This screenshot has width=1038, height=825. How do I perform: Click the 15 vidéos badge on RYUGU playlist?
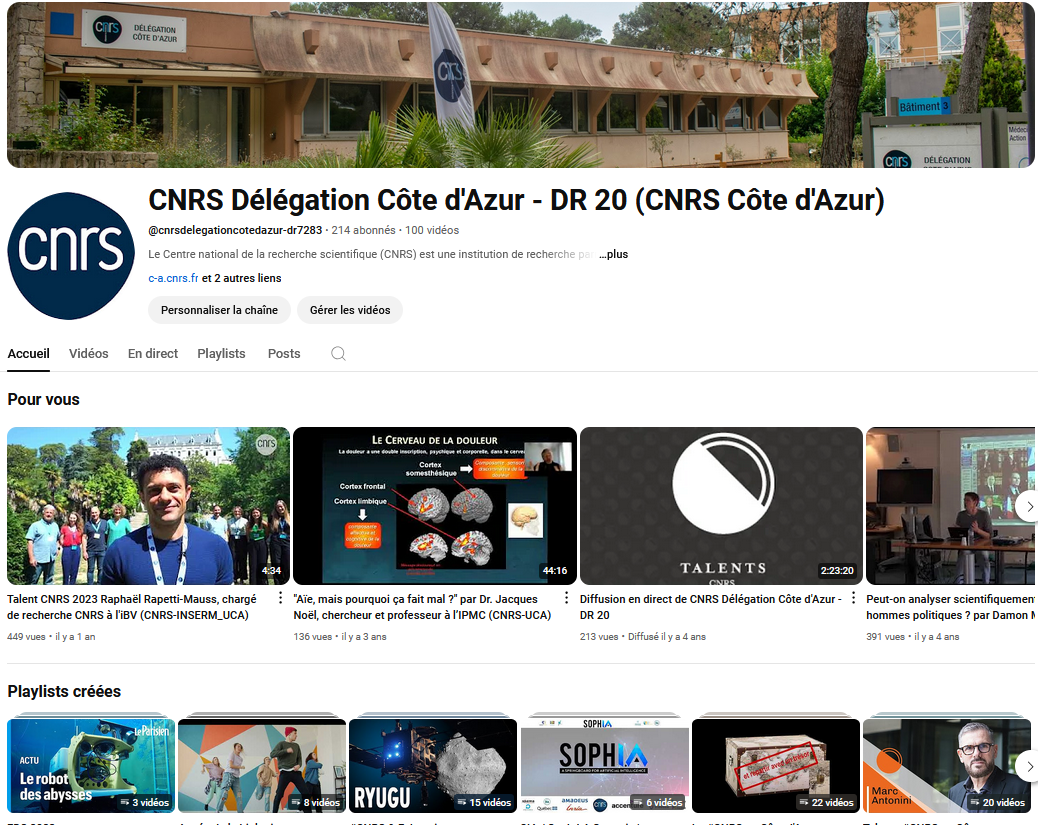[485, 802]
